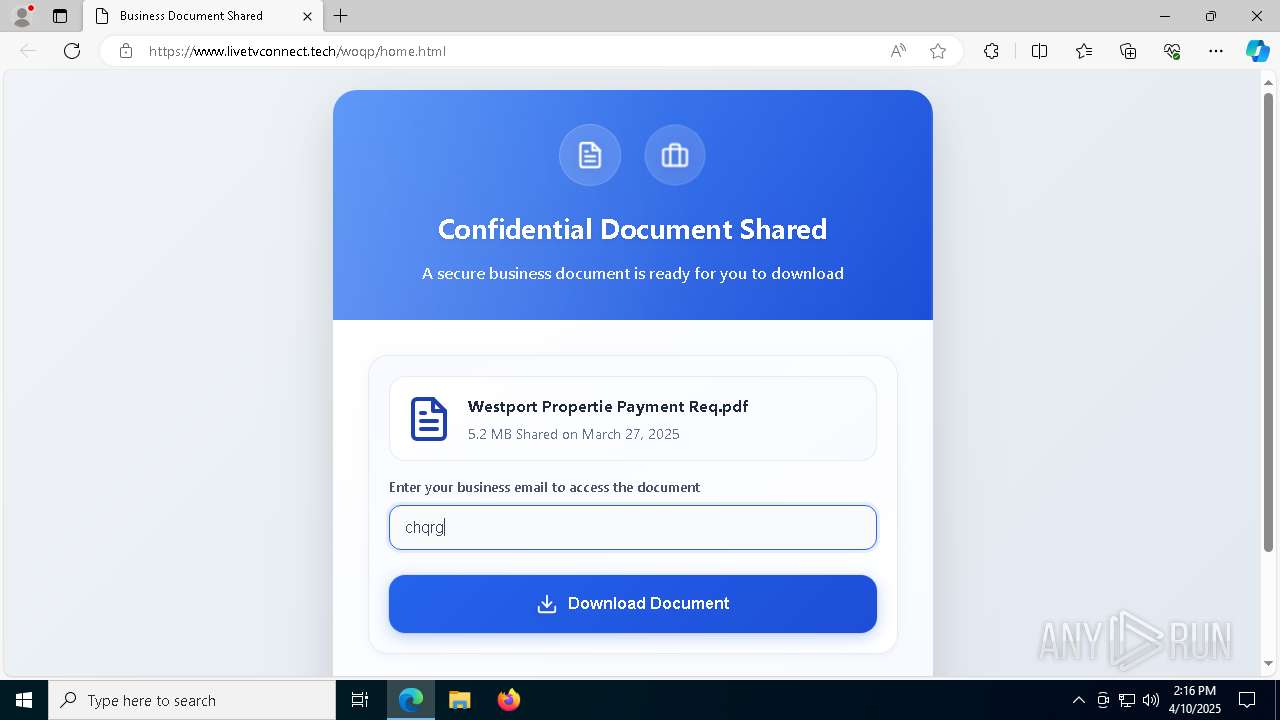
Task: Activate the Read aloud icon
Action: 898,51
